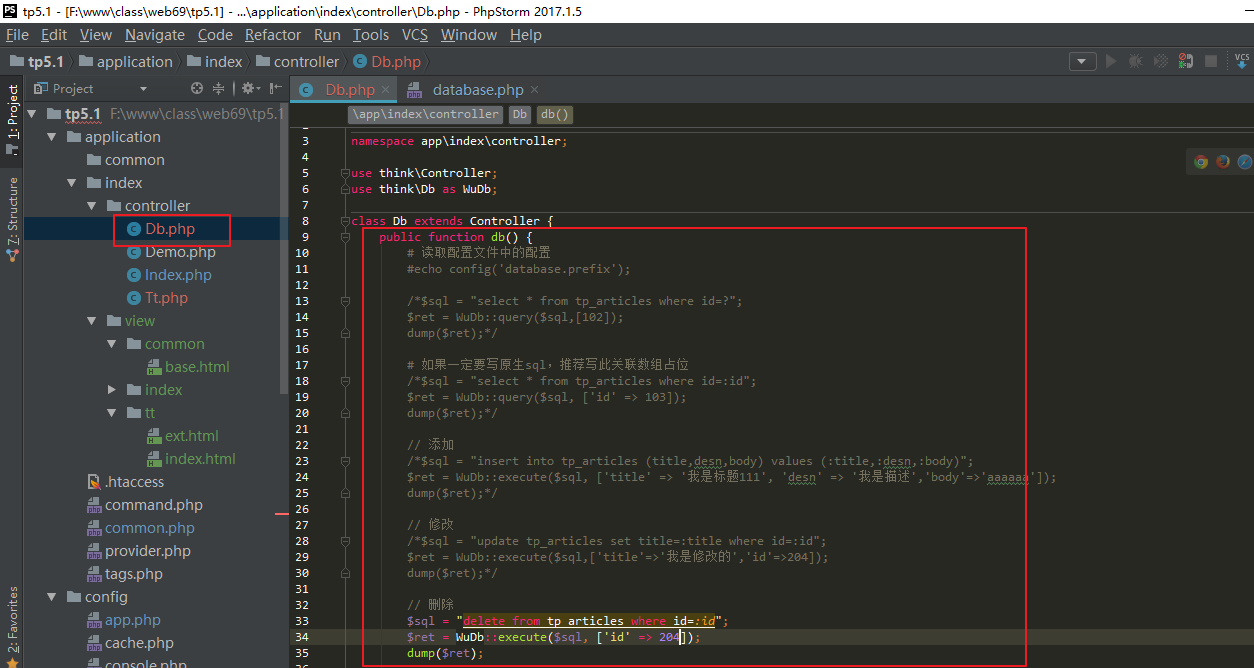
Task: Open the File menu
Action: click(17, 35)
